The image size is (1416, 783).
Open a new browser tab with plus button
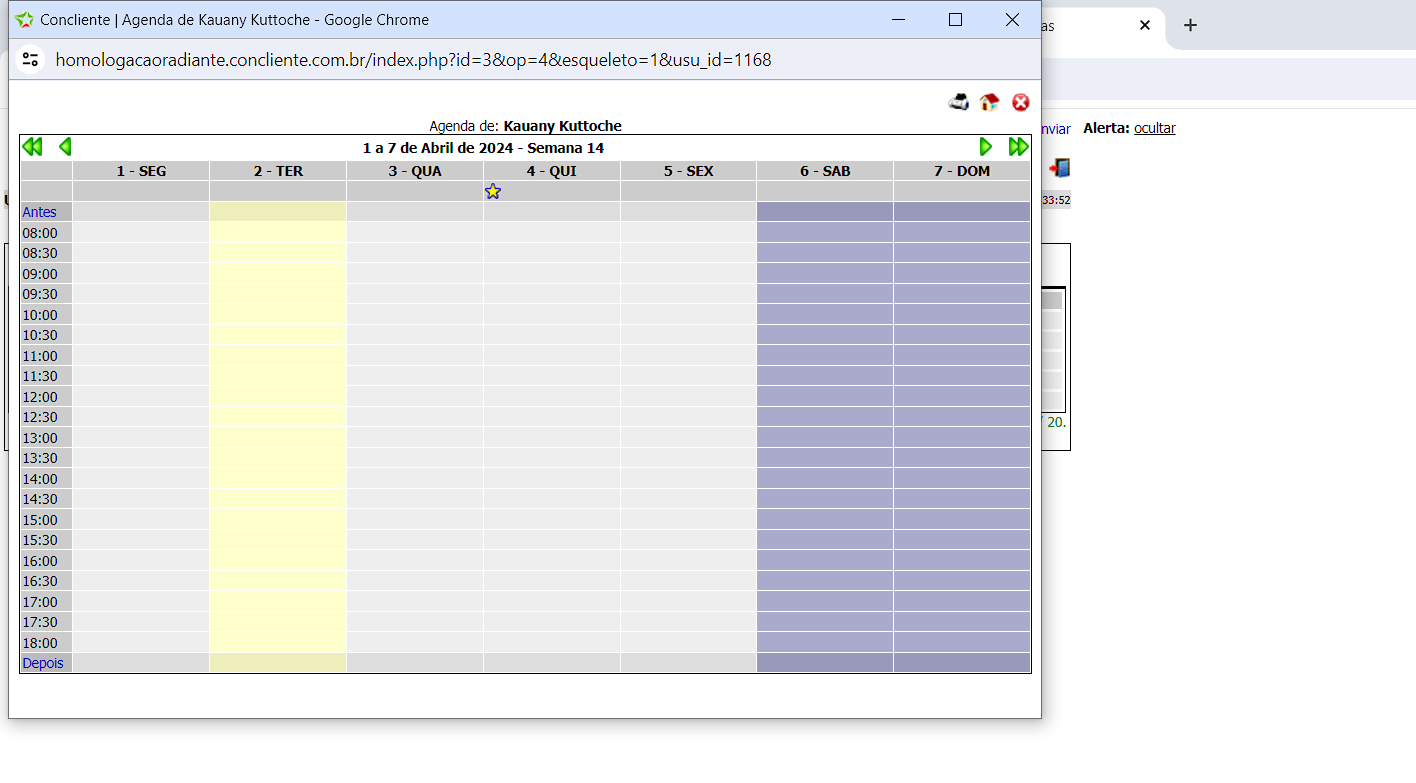pos(1189,26)
